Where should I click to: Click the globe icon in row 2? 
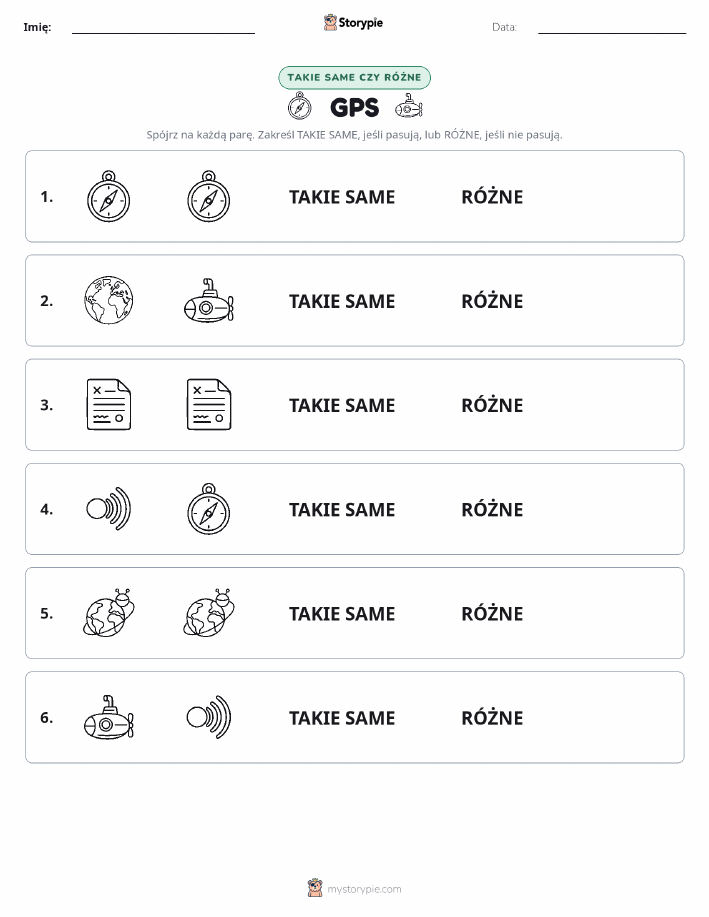coord(108,301)
